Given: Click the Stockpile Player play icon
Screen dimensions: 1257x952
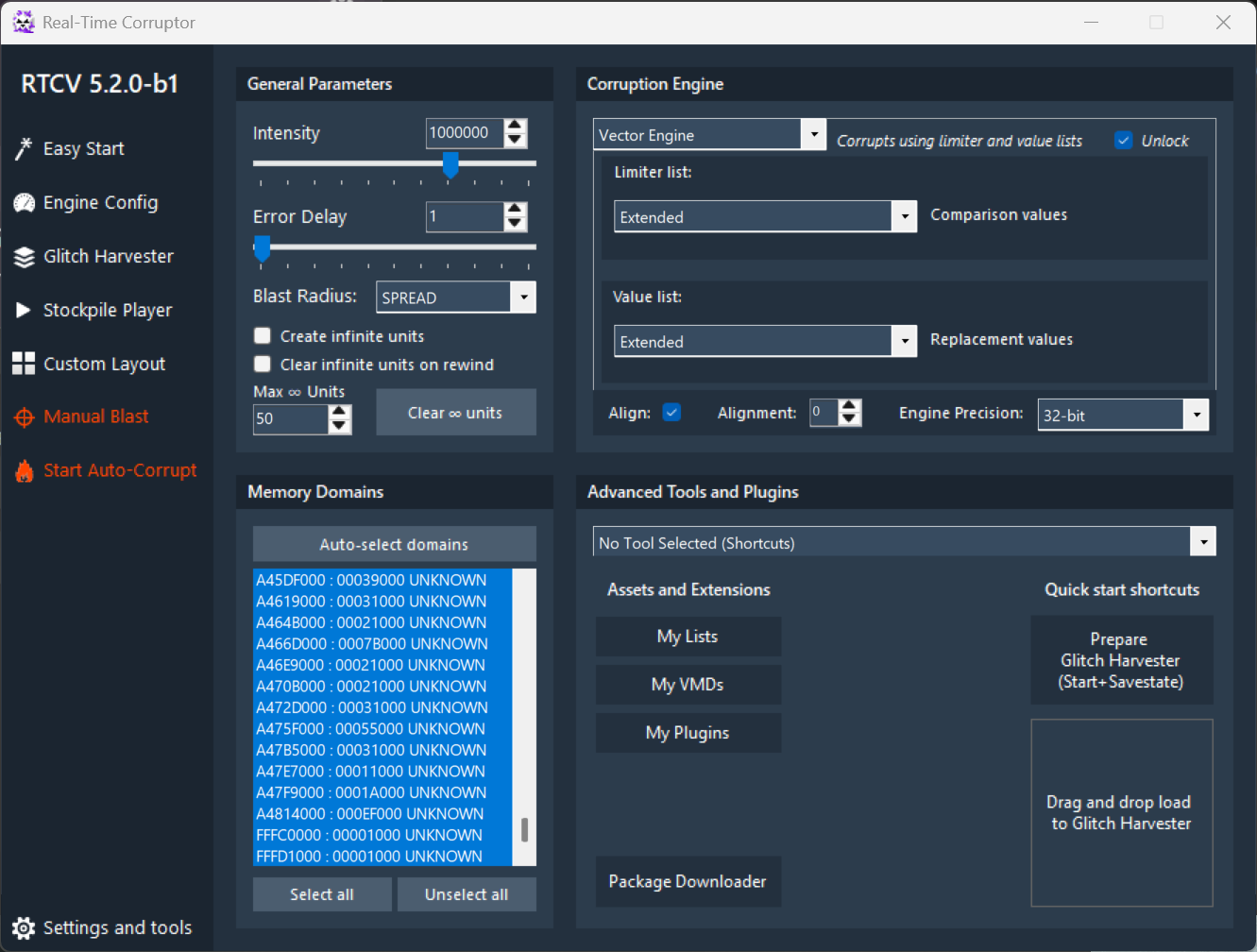Looking at the screenshot, I should point(24,311).
